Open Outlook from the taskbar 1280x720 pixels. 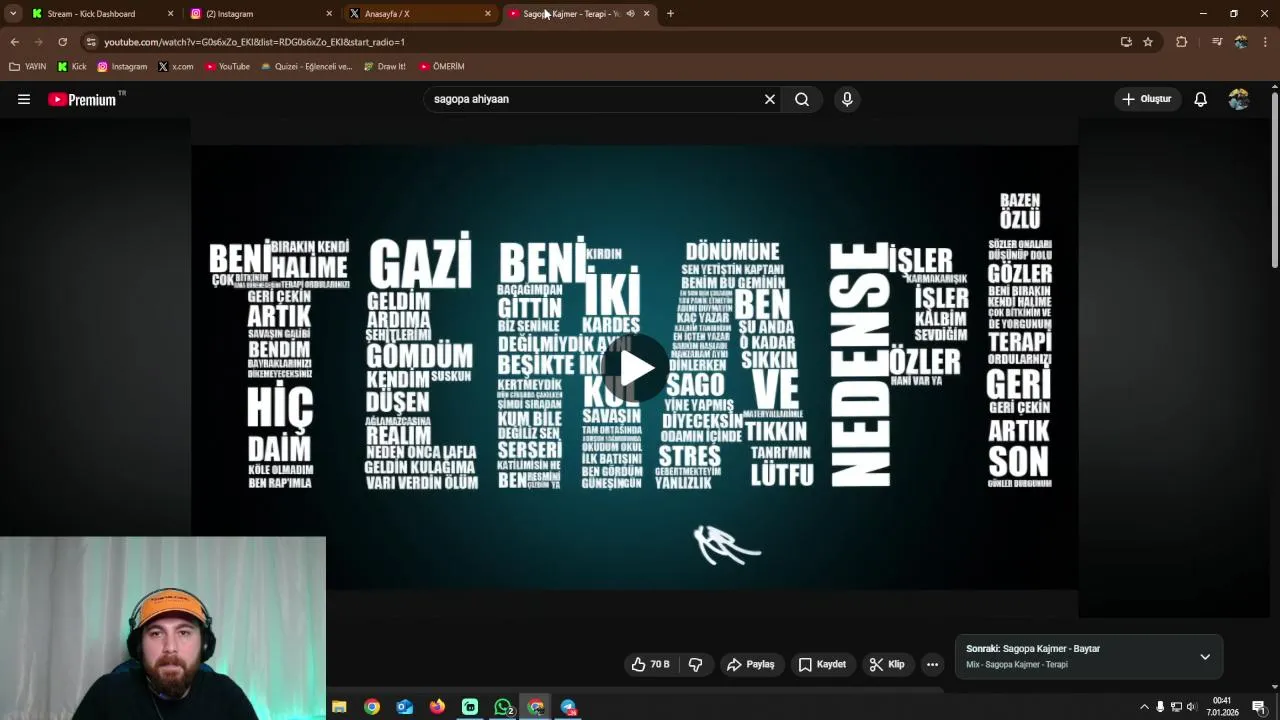tap(405, 707)
